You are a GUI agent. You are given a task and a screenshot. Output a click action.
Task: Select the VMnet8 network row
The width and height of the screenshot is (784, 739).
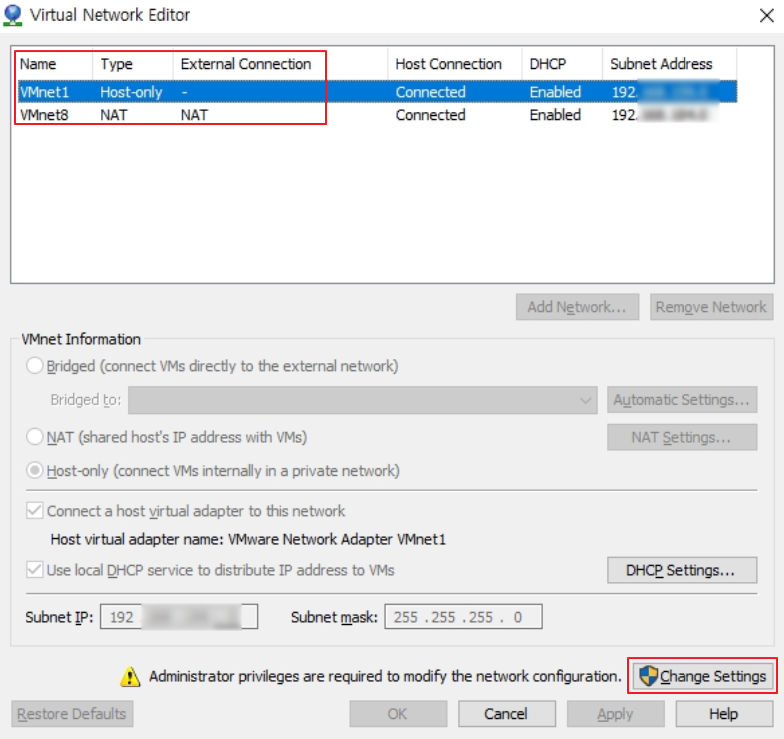pos(378,115)
